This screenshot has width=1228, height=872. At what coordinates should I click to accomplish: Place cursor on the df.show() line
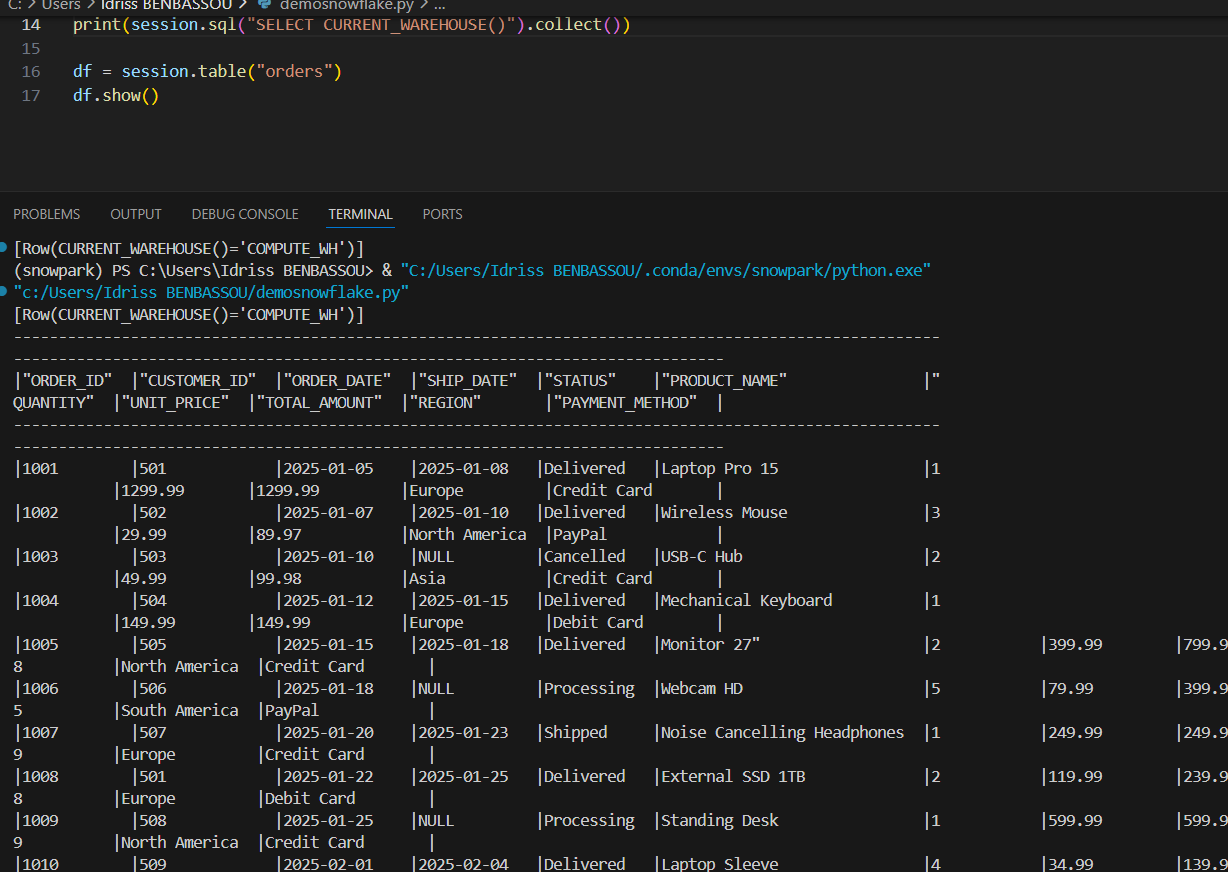tap(116, 96)
